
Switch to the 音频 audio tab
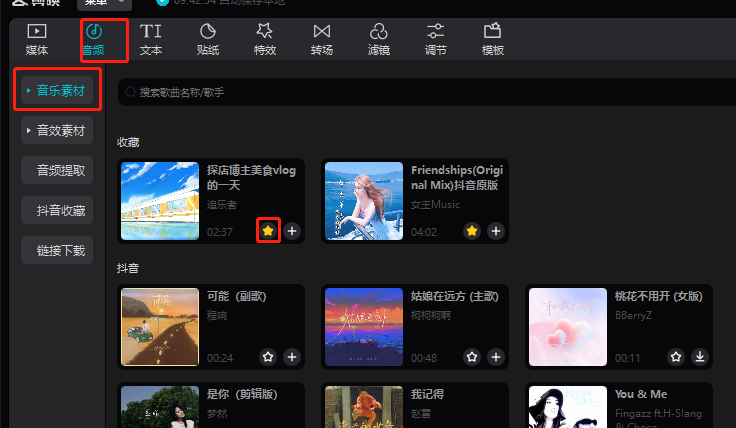(x=94, y=39)
